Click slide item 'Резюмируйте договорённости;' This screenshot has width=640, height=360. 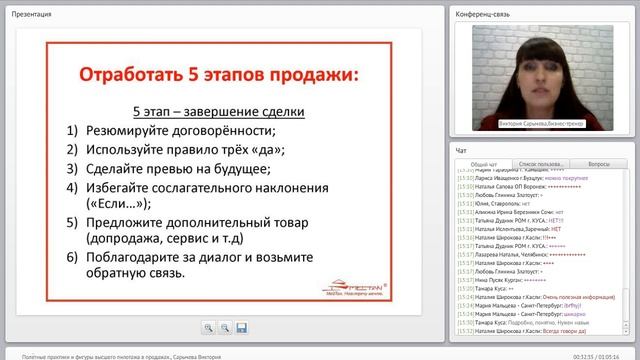pos(181,131)
